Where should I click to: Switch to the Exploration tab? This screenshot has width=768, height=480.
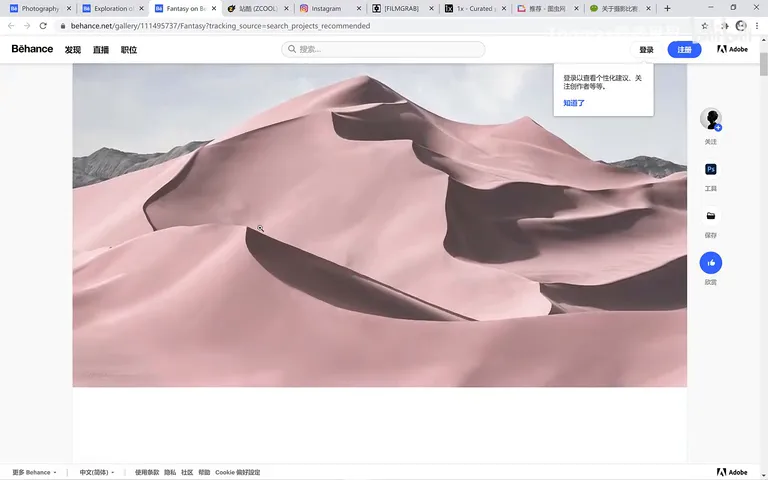(x=113, y=8)
